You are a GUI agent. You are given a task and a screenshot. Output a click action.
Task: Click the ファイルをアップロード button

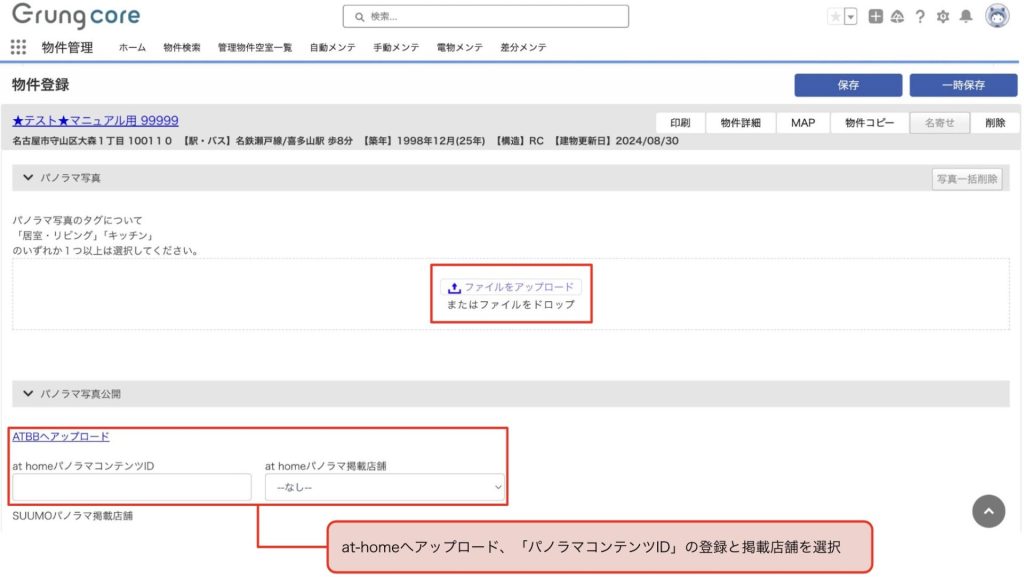[x=511, y=286]
